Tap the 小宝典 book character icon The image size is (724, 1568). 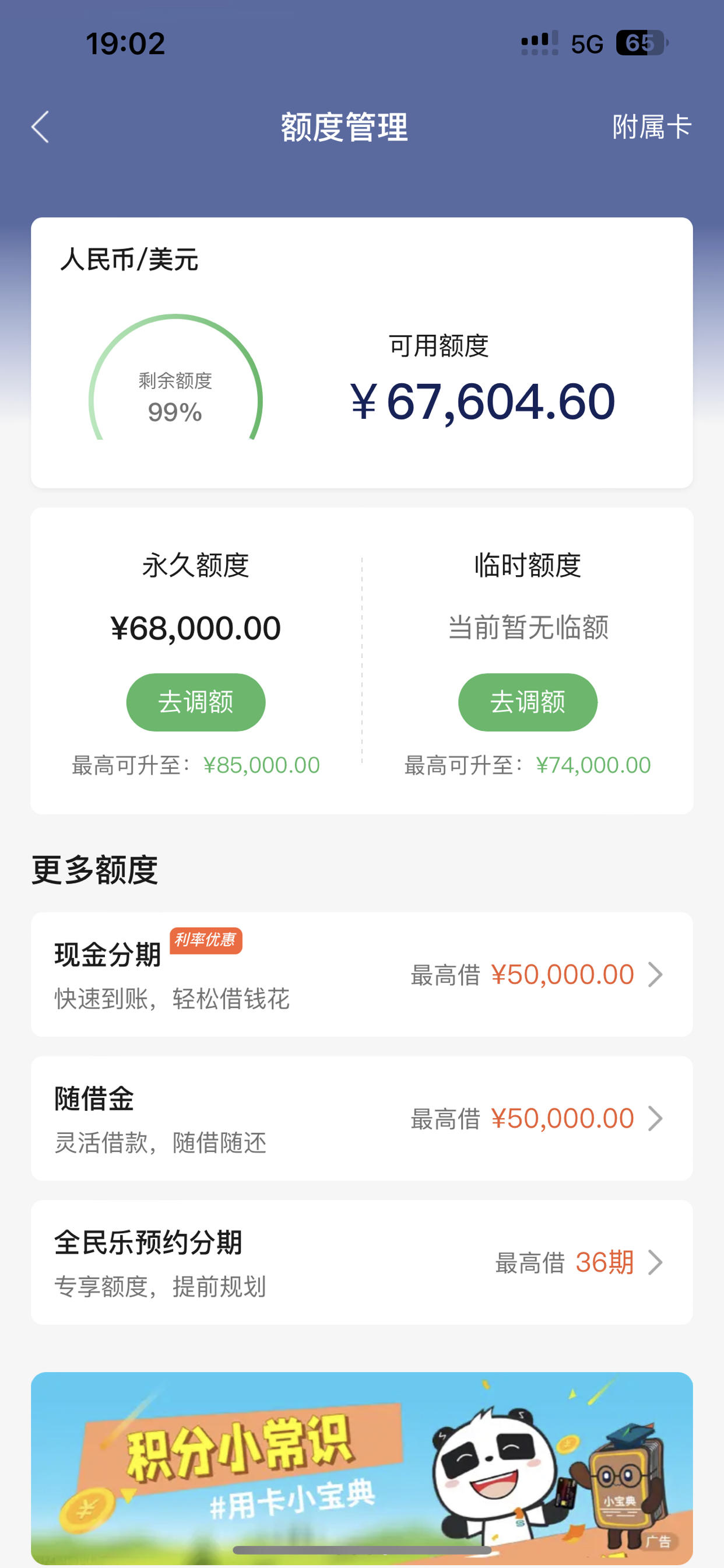coord(624,1486)
